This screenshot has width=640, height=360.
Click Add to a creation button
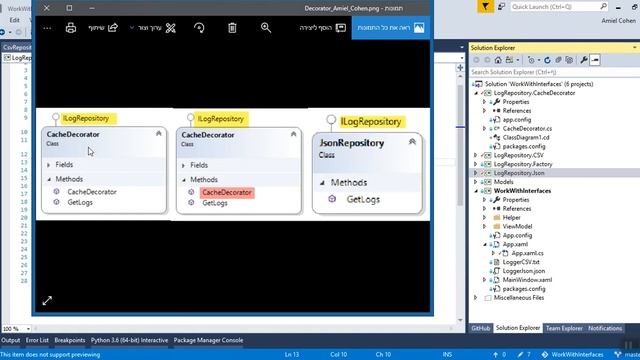(323, 28)
